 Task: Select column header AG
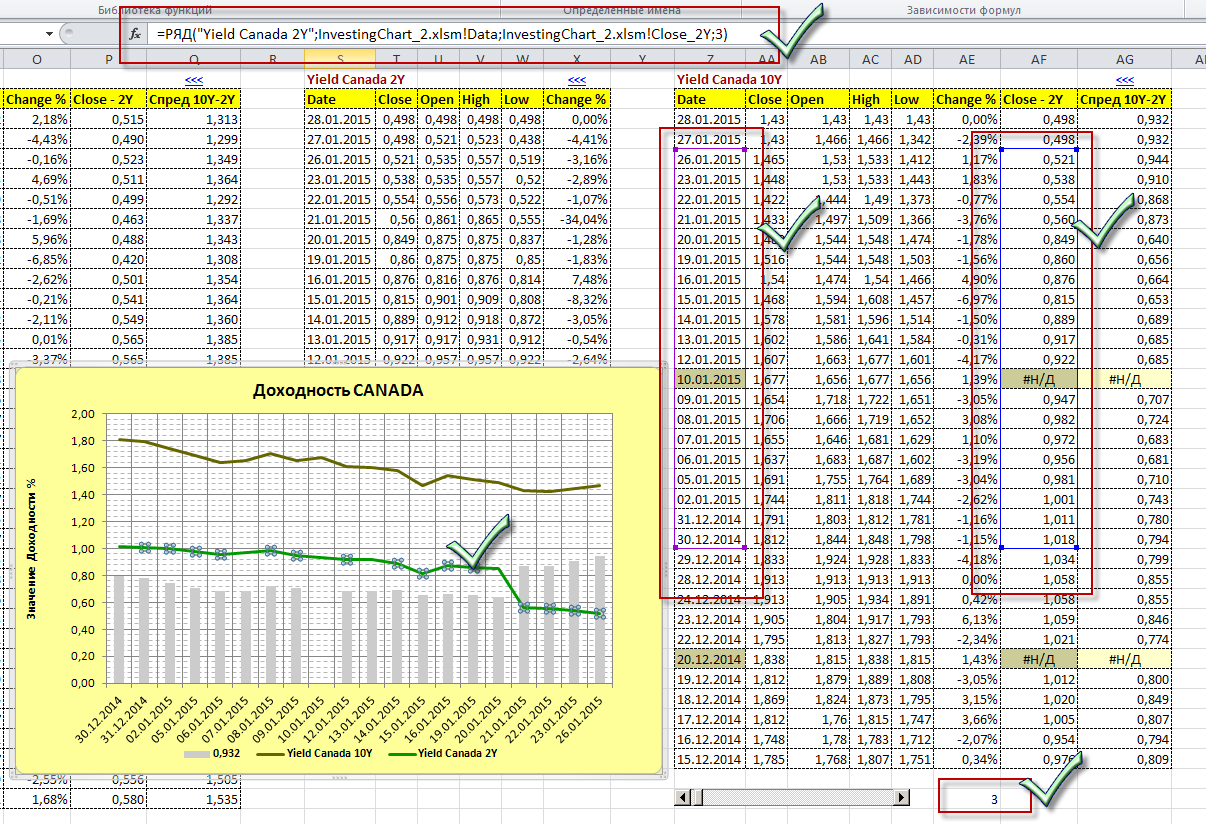tap(1125, 60)
